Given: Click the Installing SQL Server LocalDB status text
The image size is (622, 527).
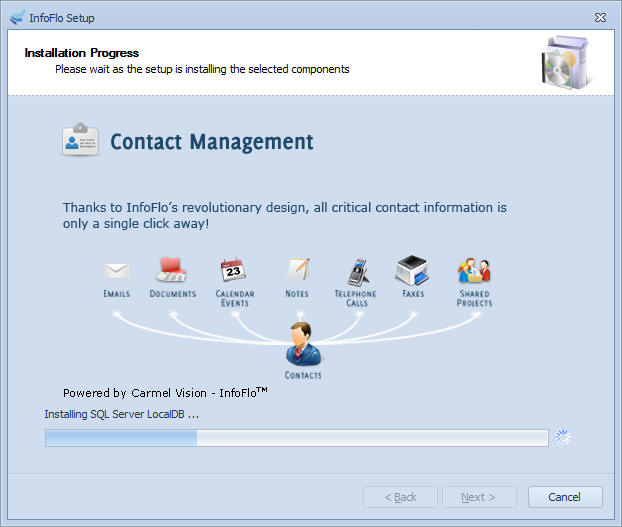Looking at the screenshot, I should click(x=122, y=414).
